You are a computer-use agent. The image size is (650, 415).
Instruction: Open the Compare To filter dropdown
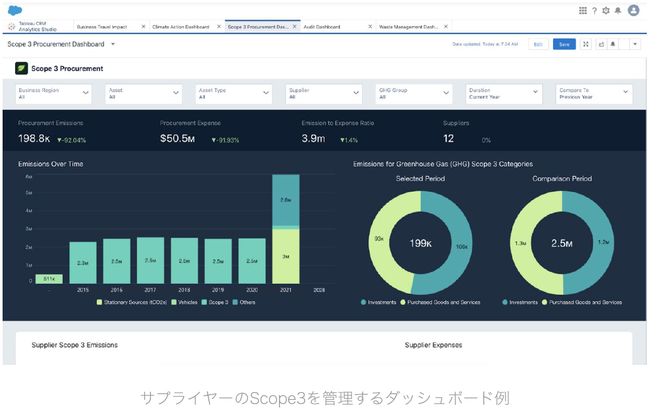pos(594,93)
